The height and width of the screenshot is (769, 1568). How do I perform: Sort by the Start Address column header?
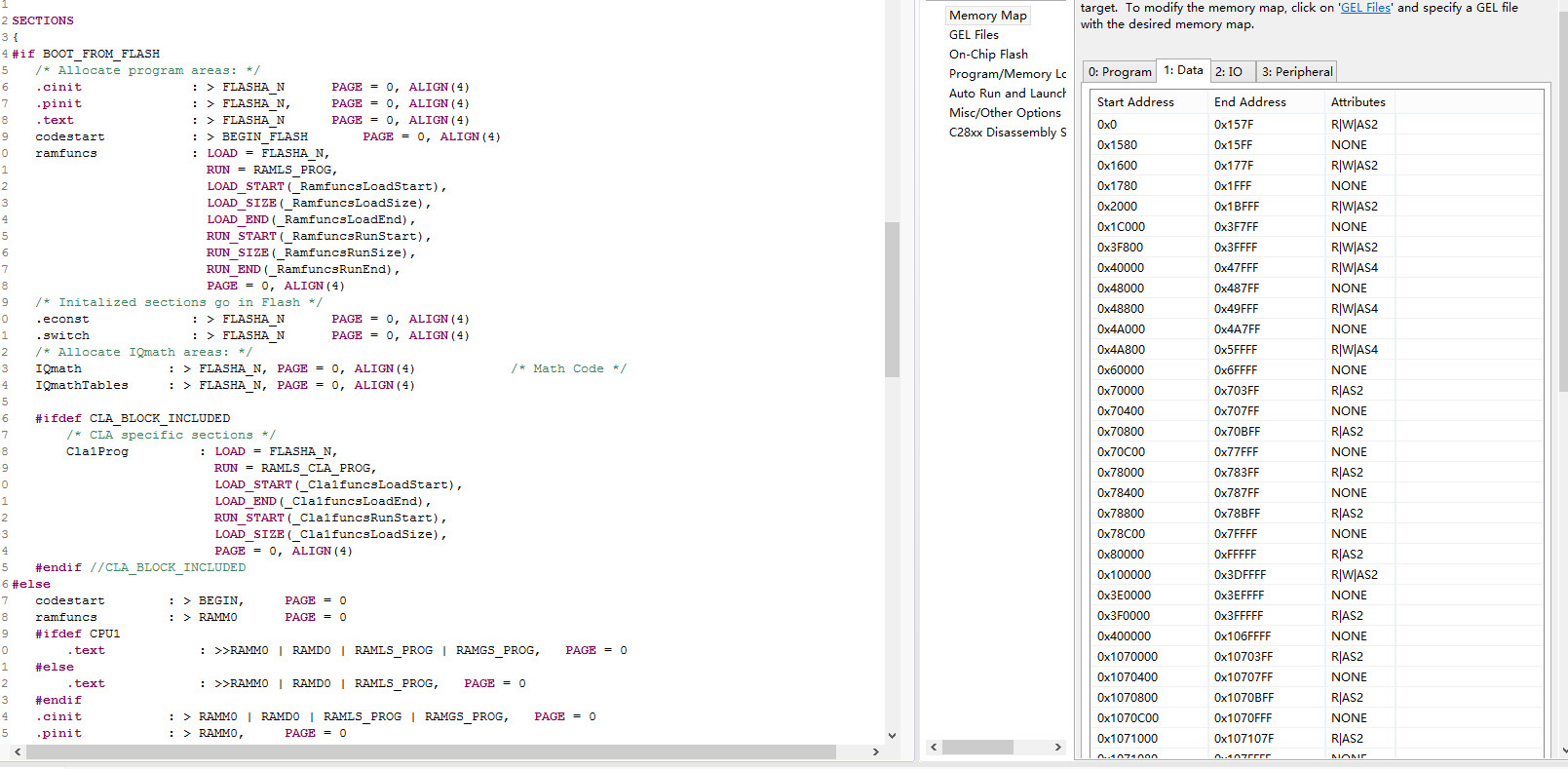coord(1148,102)
